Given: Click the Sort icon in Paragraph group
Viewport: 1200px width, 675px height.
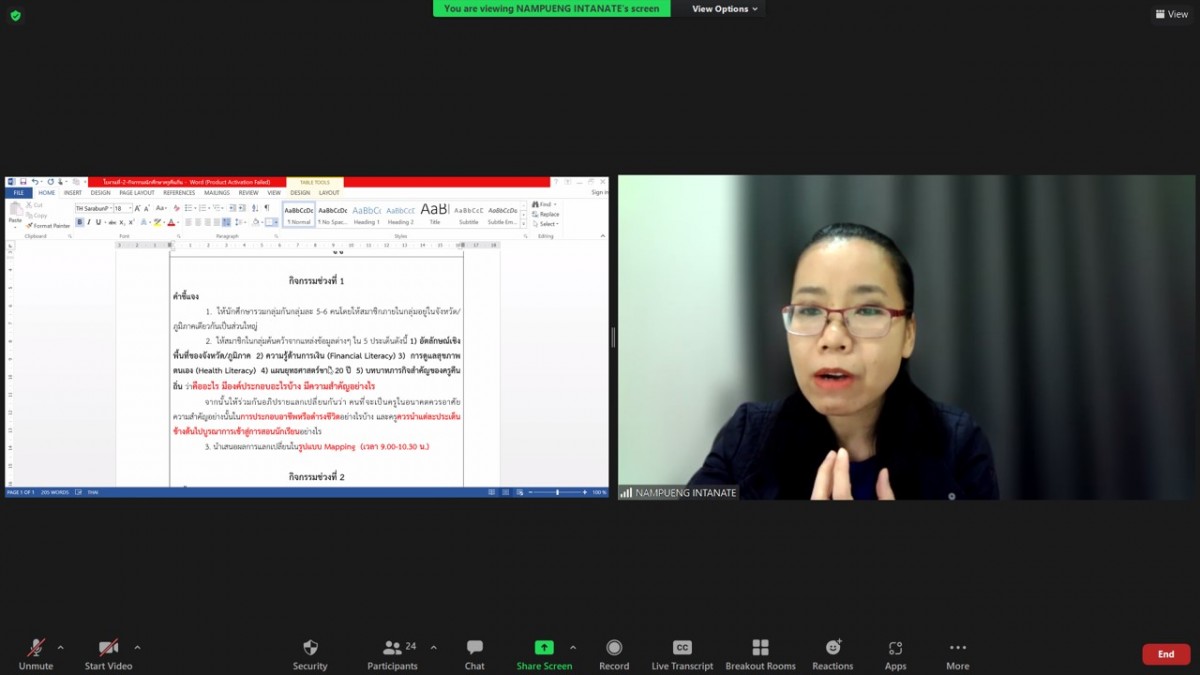Looking at the screenshot, I should [255, 208].
